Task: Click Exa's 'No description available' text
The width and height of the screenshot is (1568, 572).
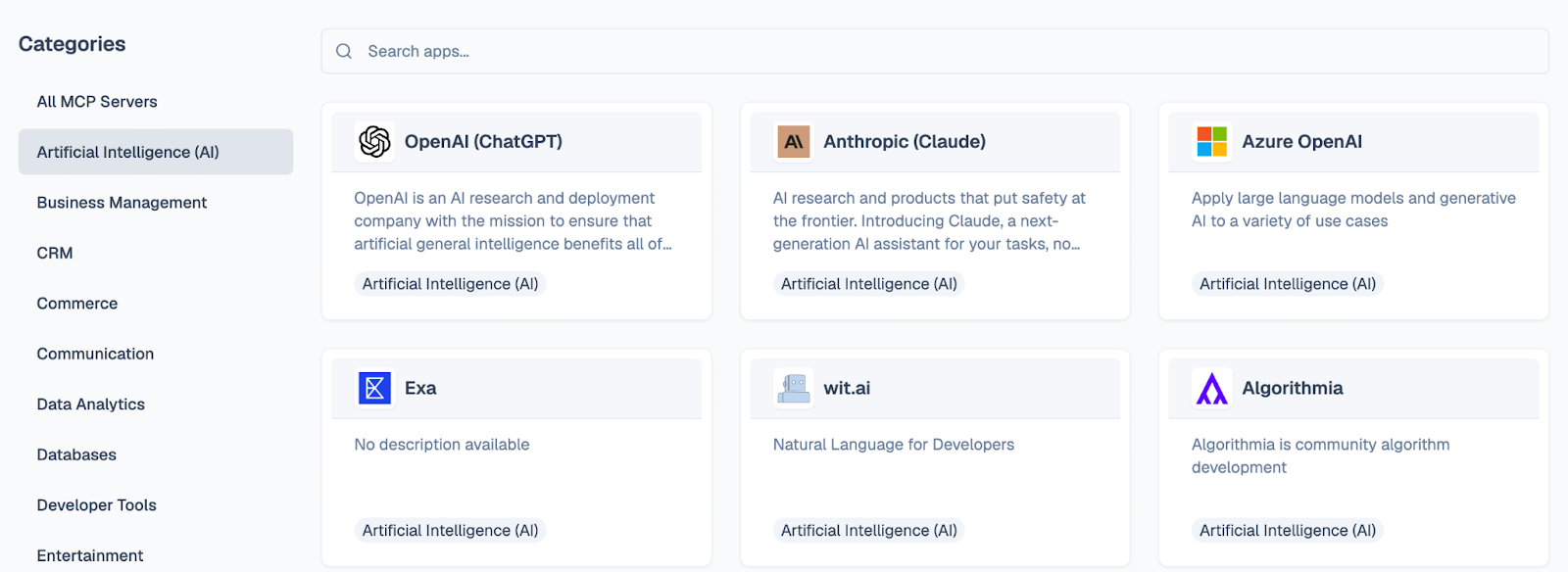Action: pos(442,445)
